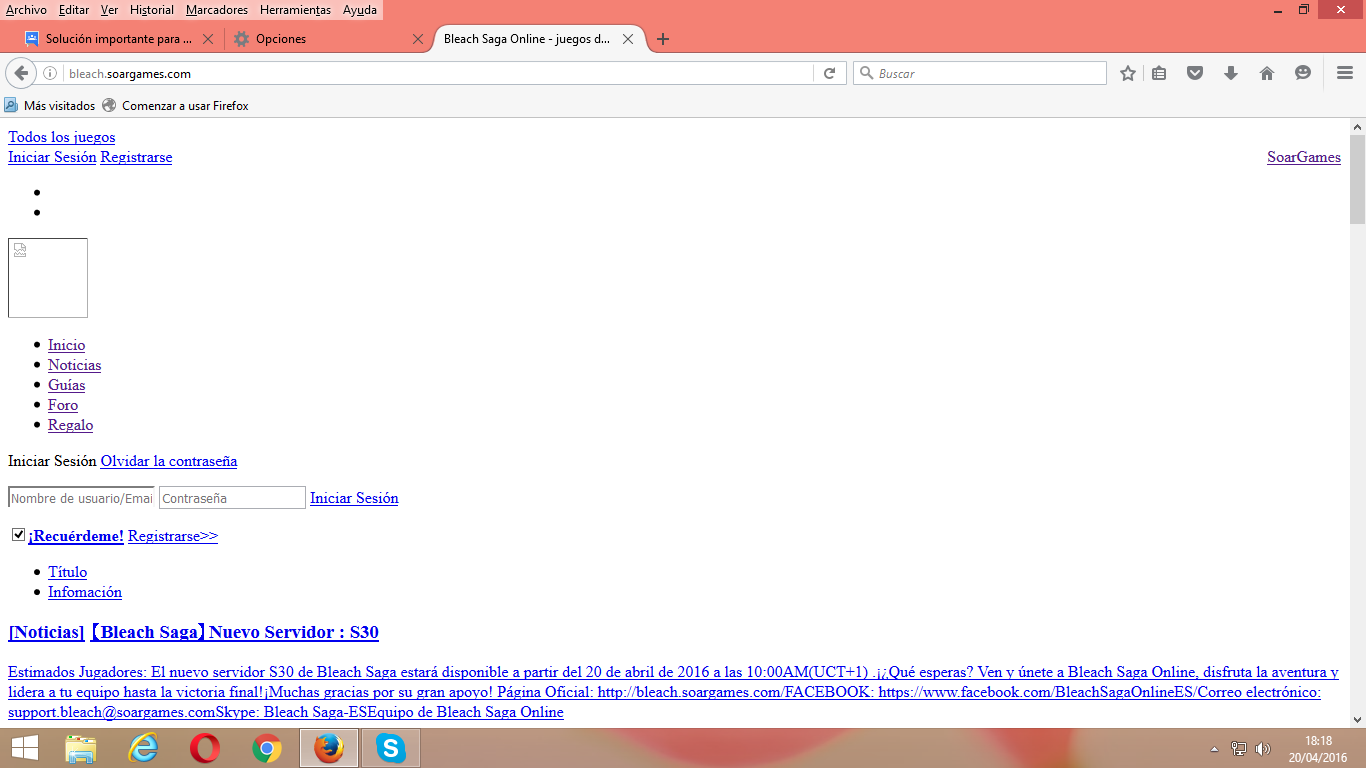The image size is (1366, 768).
Task: Click the network status tray icon
Action: [x=1239, y=748]
